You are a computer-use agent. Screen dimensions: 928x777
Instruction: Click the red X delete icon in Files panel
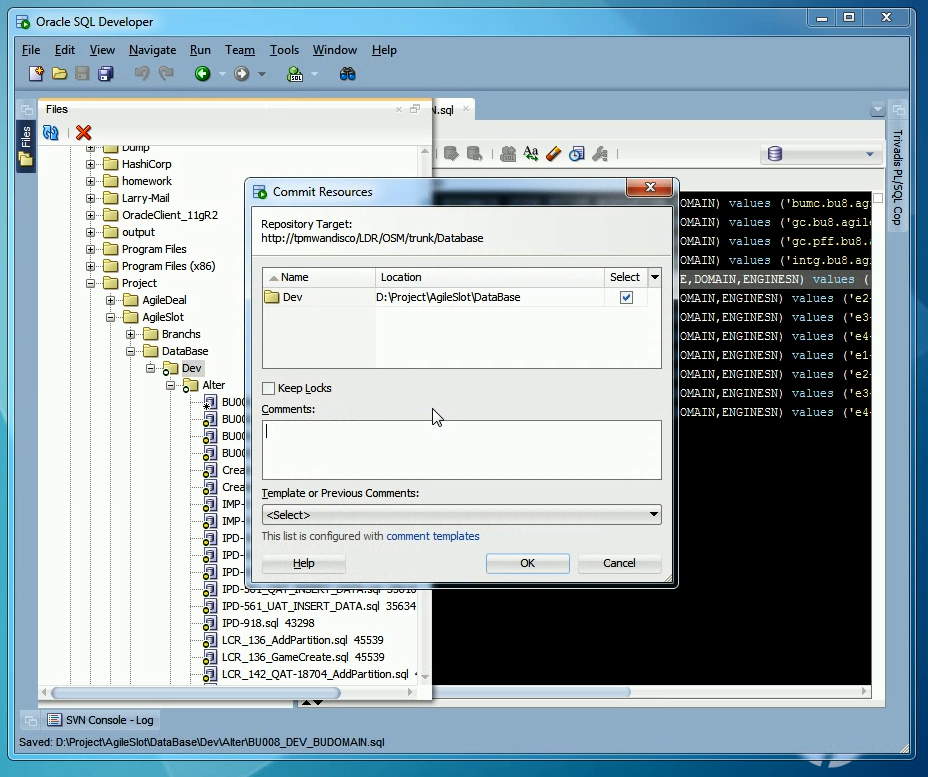(83, 133)
